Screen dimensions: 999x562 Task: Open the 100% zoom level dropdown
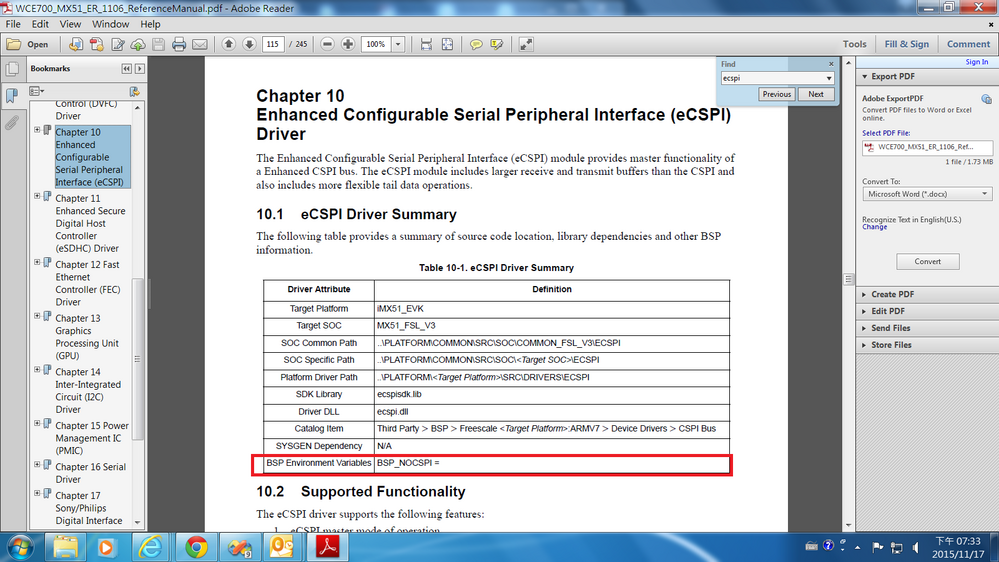(x=398, y=44)
